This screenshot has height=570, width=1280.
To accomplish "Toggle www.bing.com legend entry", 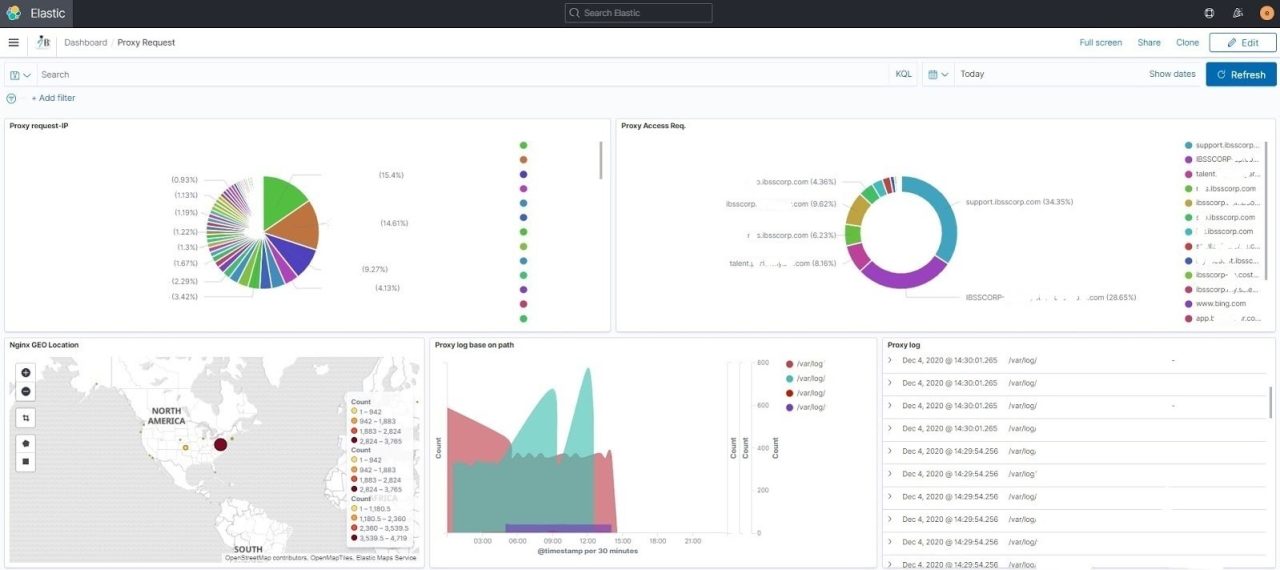I will [x=1214, y=303].
